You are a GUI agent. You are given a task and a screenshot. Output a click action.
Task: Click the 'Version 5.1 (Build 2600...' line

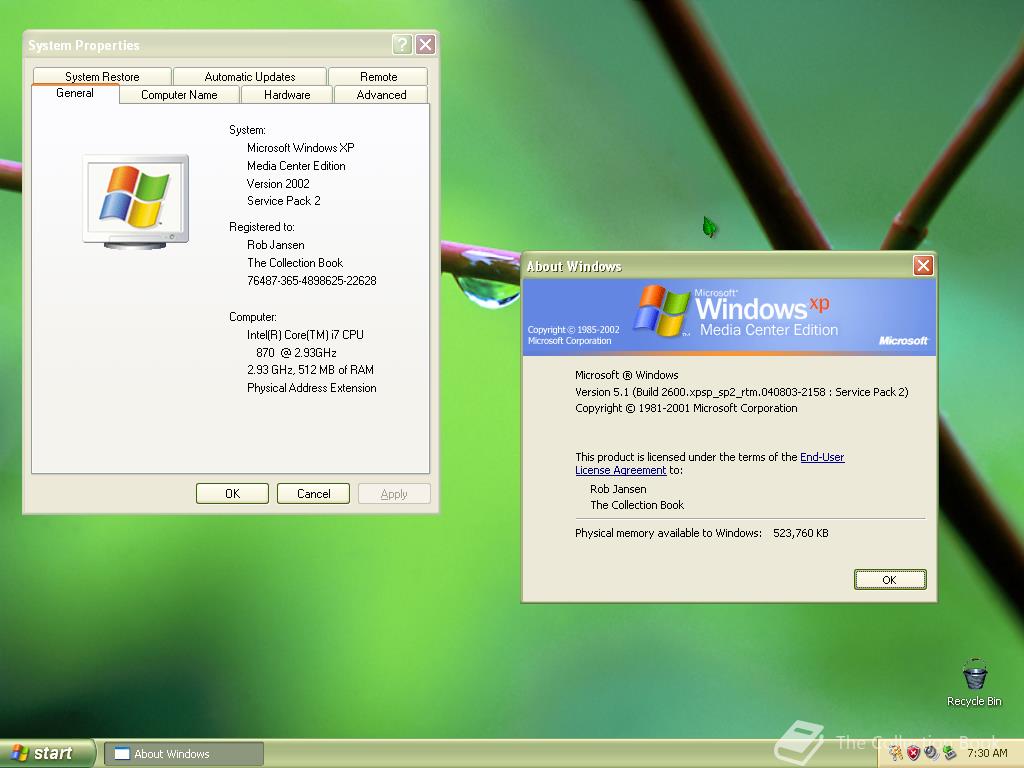tap(741, 392)
